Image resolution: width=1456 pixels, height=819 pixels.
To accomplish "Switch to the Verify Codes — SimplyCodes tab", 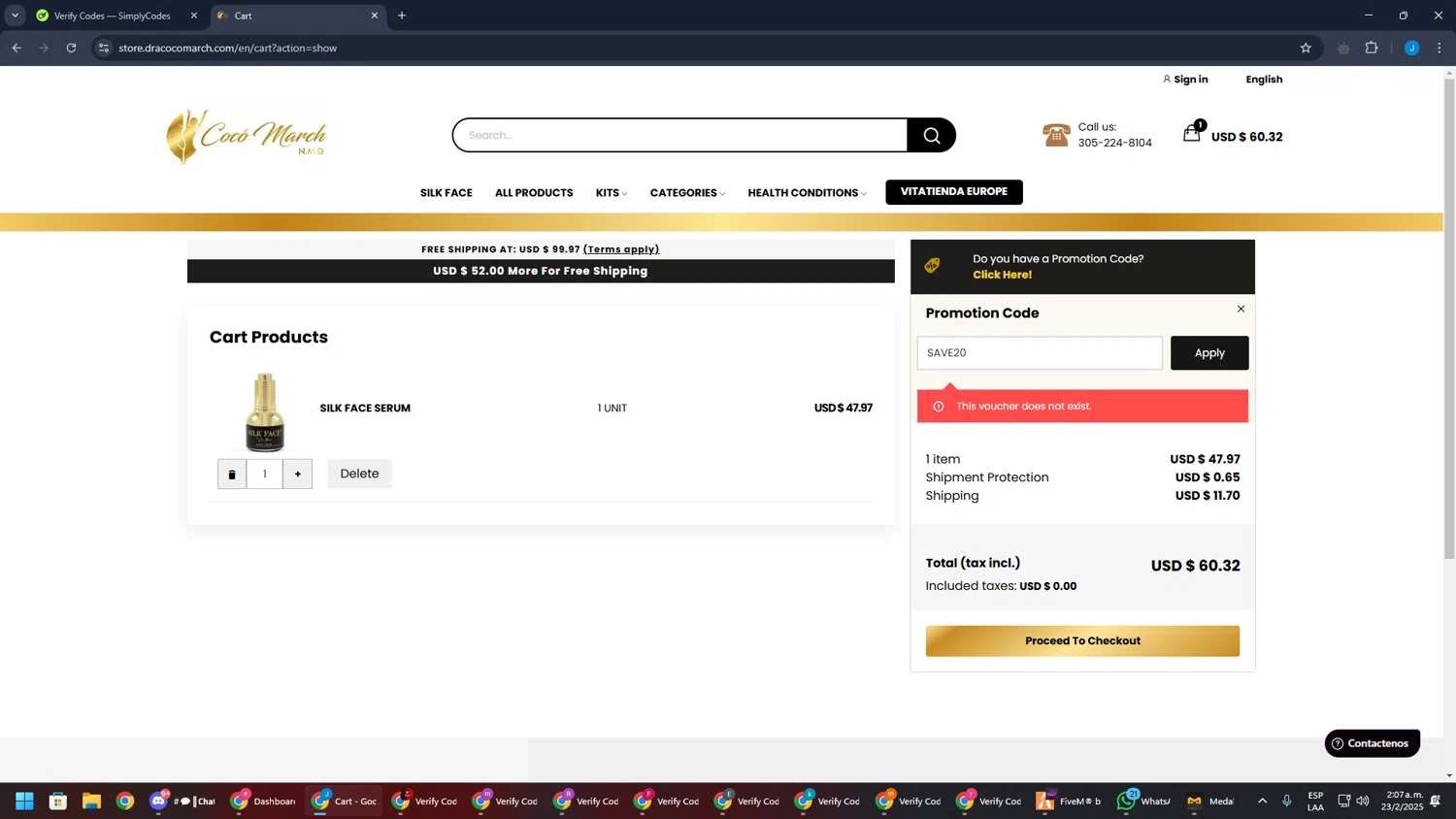I will [x=112, y=16].
